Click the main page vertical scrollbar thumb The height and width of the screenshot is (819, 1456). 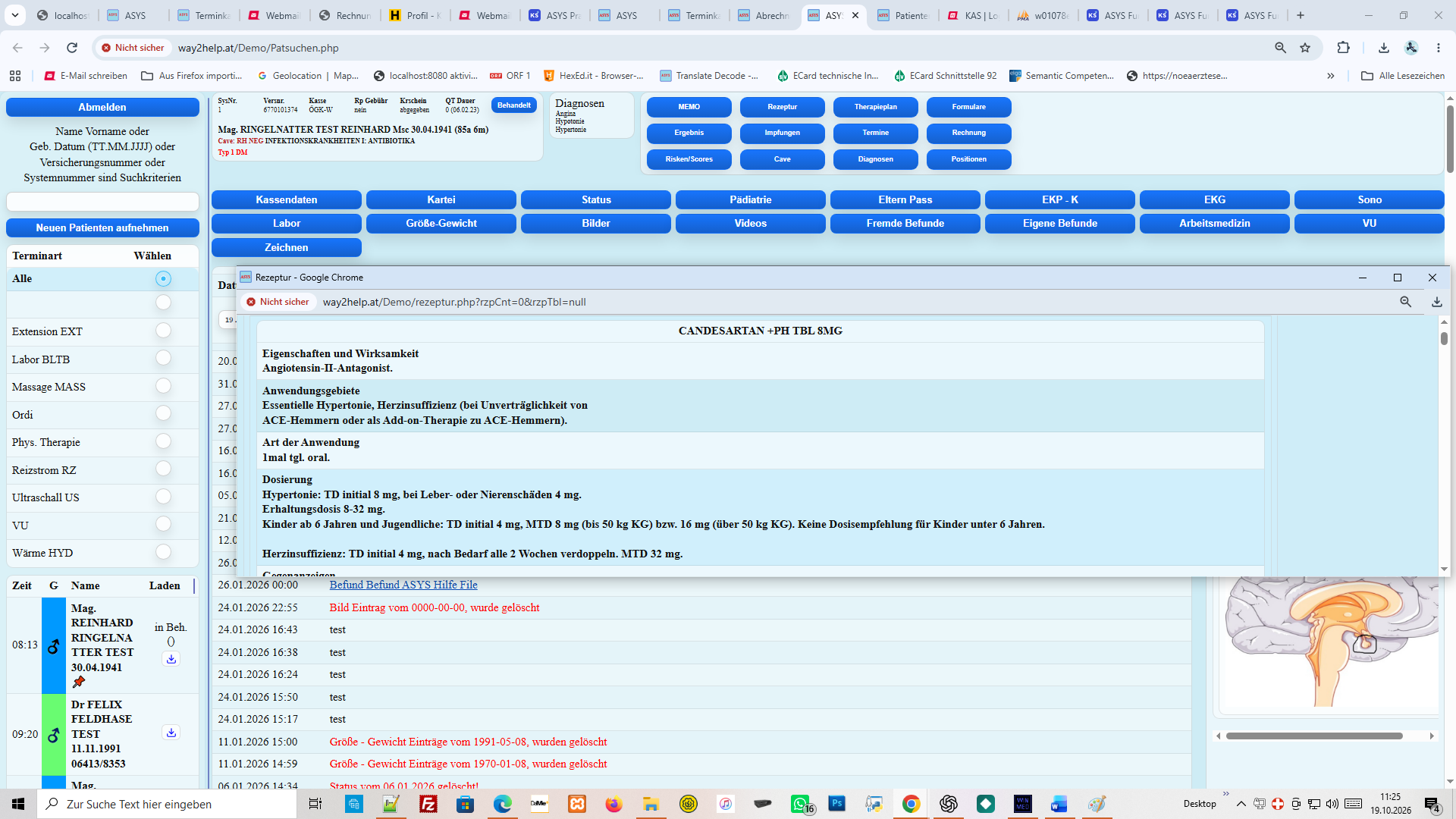pyautogui.click(x=1450, y=139)
